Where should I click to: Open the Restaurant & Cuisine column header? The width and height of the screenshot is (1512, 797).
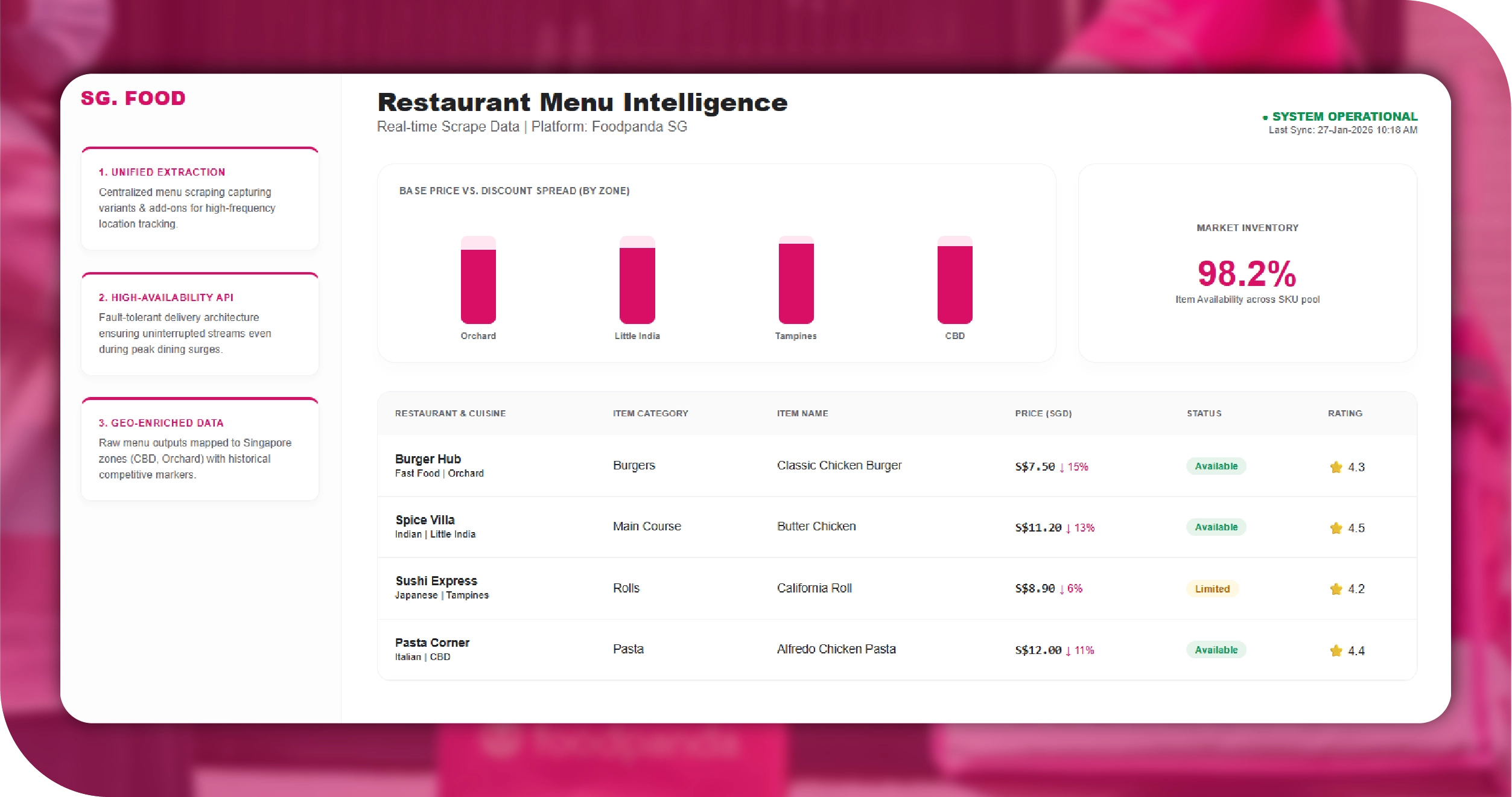click(450, 414)
